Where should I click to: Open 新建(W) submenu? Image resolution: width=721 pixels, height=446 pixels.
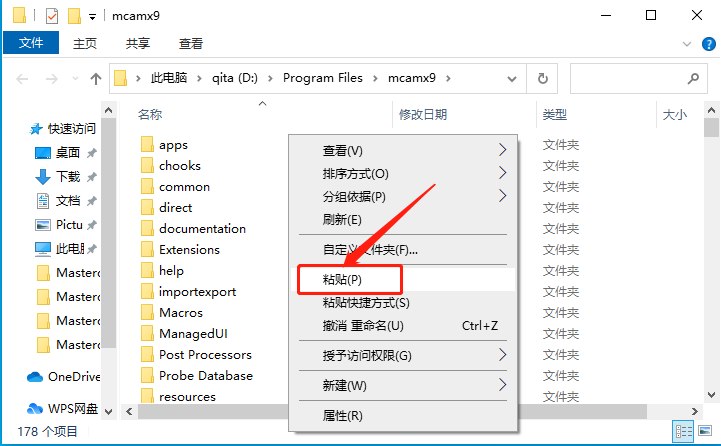[402, 385]
